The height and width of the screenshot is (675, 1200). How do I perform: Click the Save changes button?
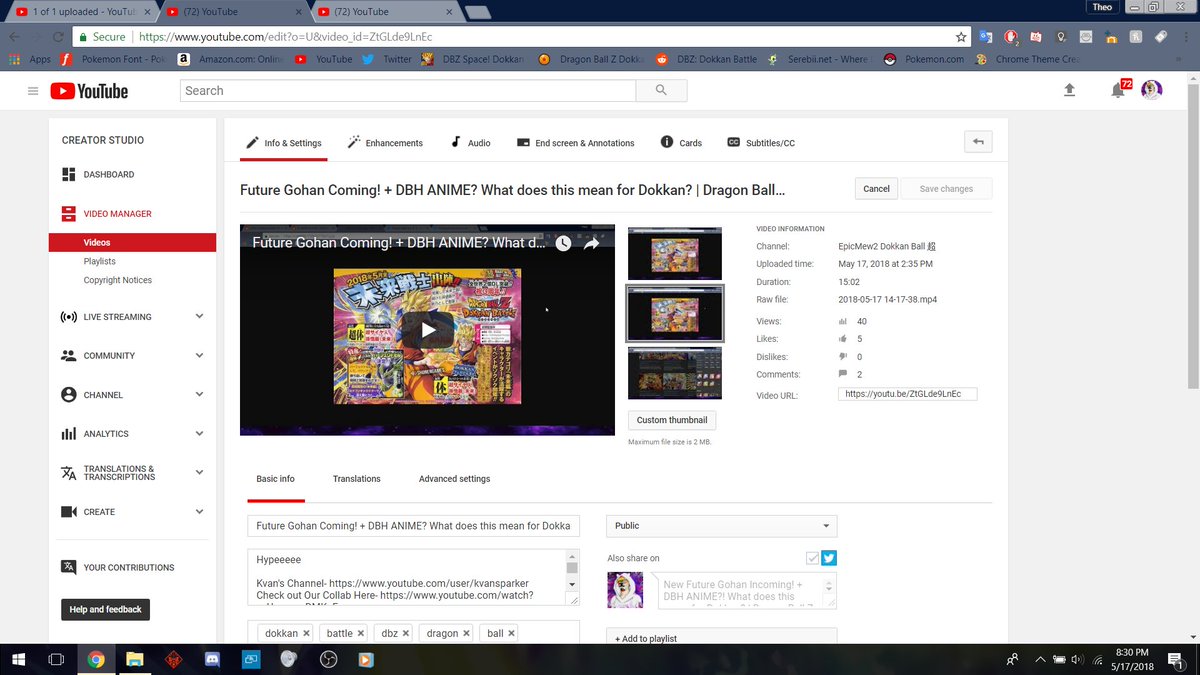(x=945, y=188)
